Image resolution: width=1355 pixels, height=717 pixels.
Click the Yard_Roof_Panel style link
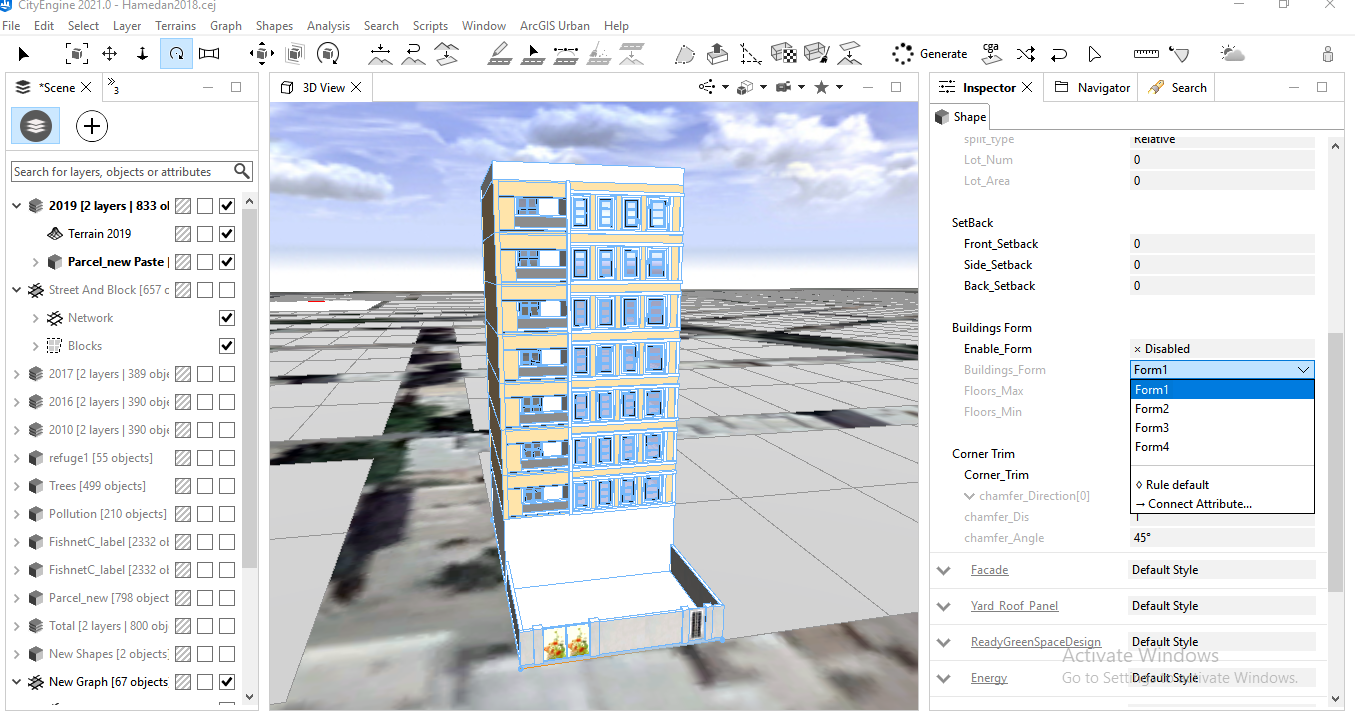point(1014,606)
